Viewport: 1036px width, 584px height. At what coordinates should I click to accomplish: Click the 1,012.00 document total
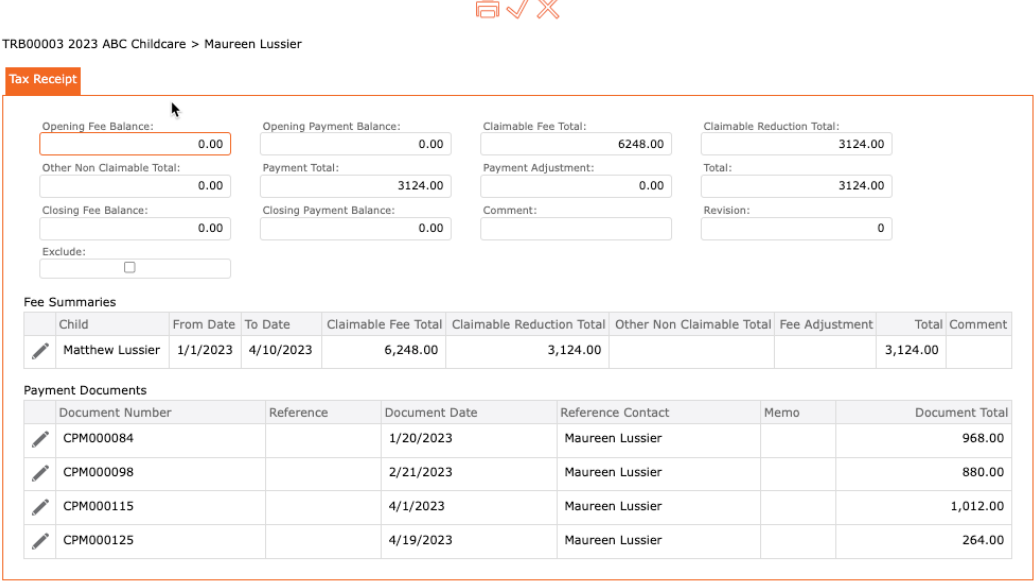pos(977,506)
